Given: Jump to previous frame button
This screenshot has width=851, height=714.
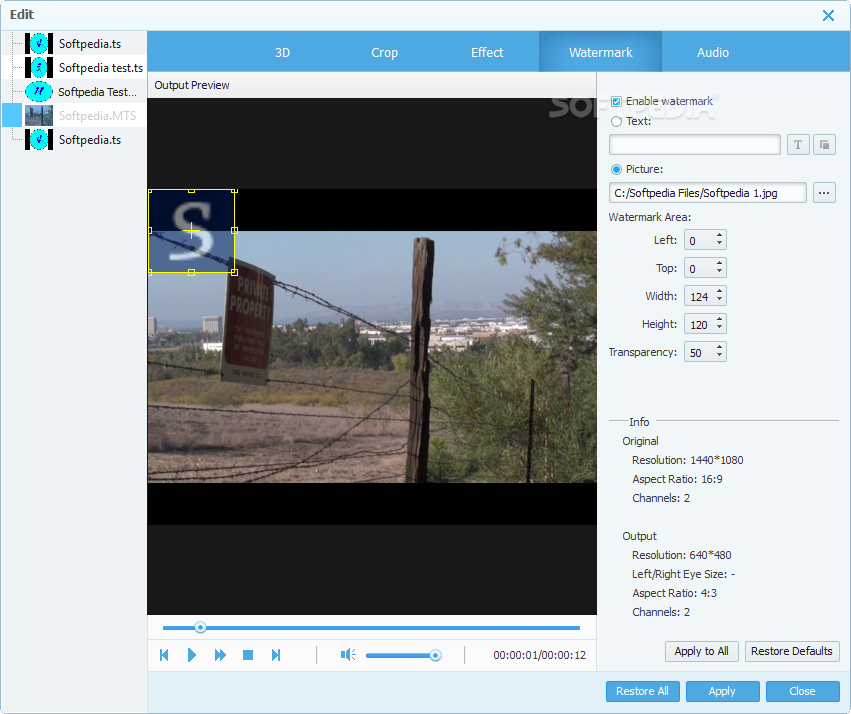Looking at the screenshot, I should (x=164, y=655).
